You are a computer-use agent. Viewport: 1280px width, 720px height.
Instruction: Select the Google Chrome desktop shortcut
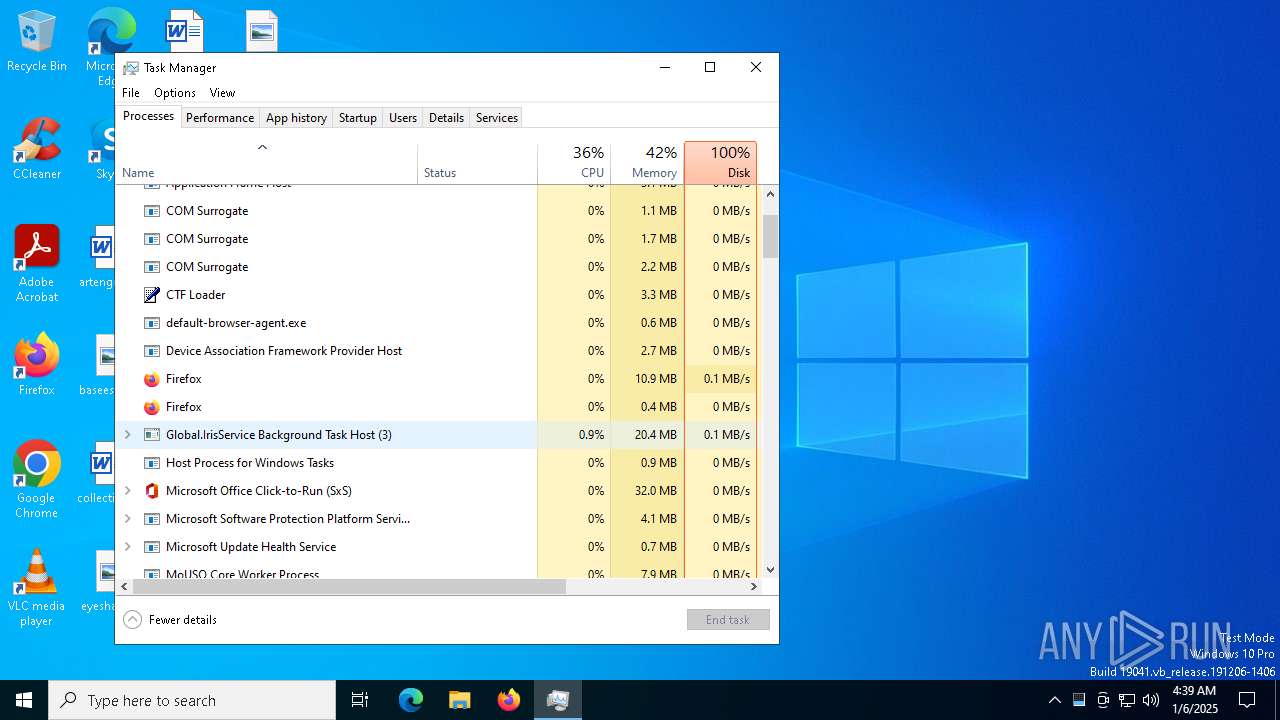[x=37, y=480]
